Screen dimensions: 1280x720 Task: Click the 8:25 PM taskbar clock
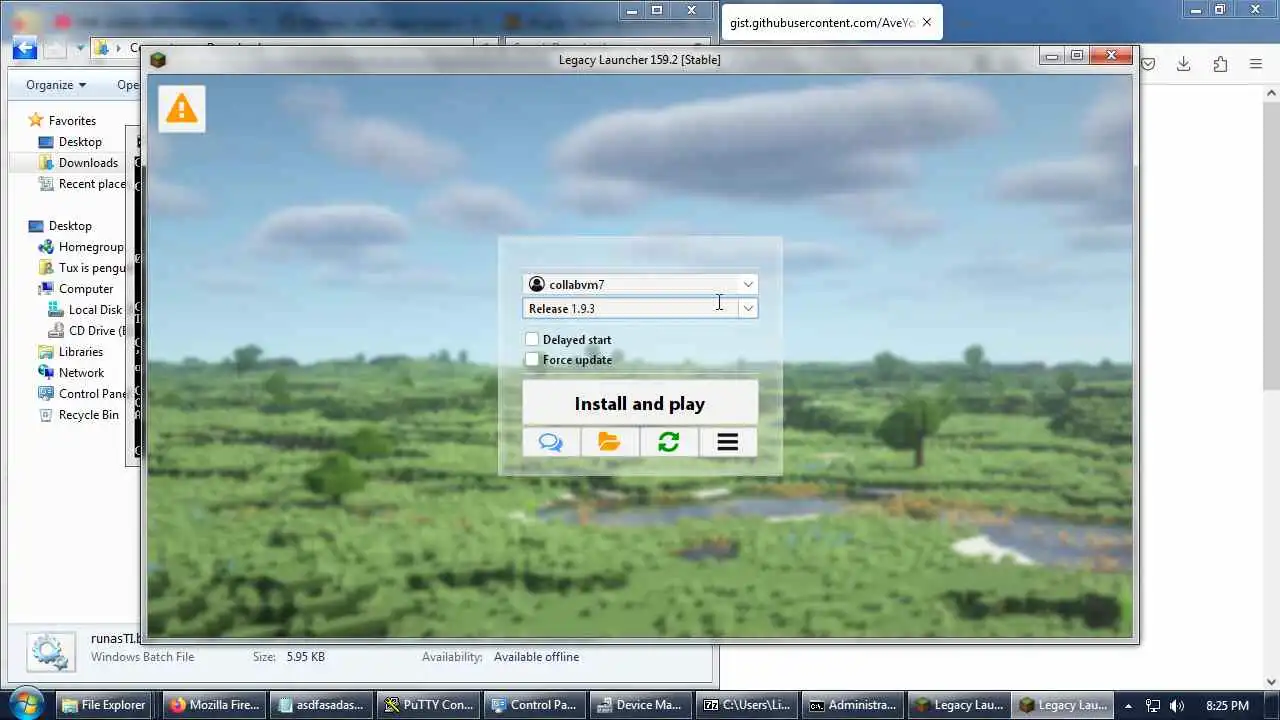pos(1227,706)
